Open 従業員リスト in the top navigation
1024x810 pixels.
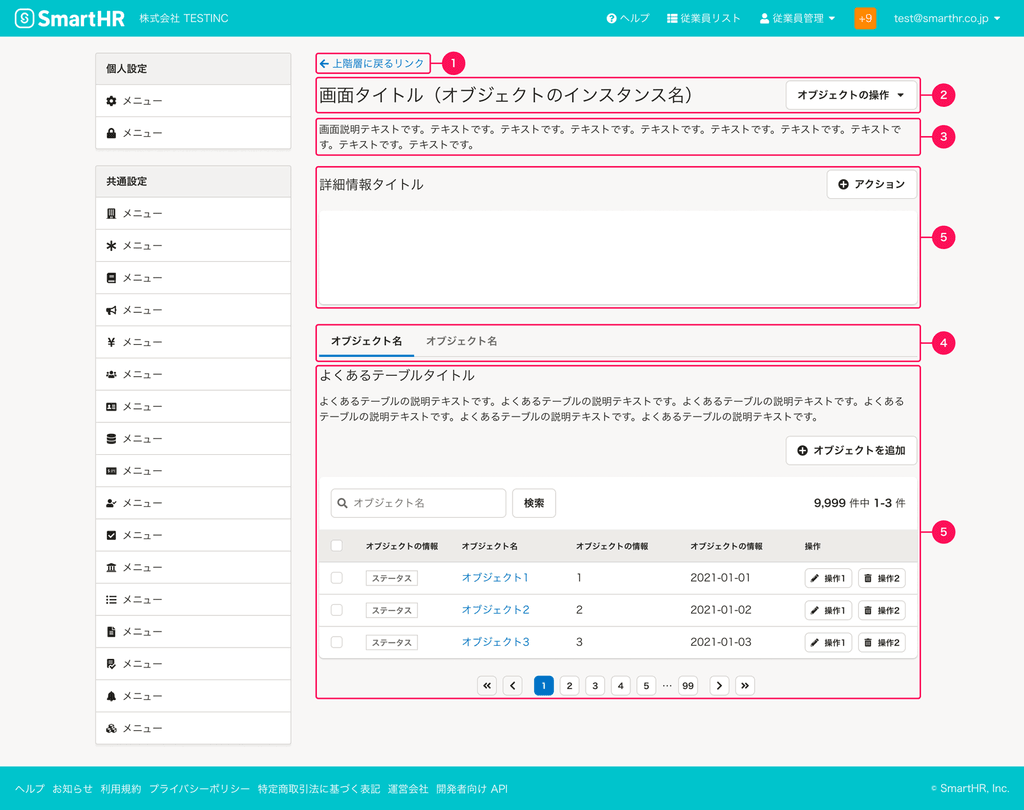(x=703, y=18)
